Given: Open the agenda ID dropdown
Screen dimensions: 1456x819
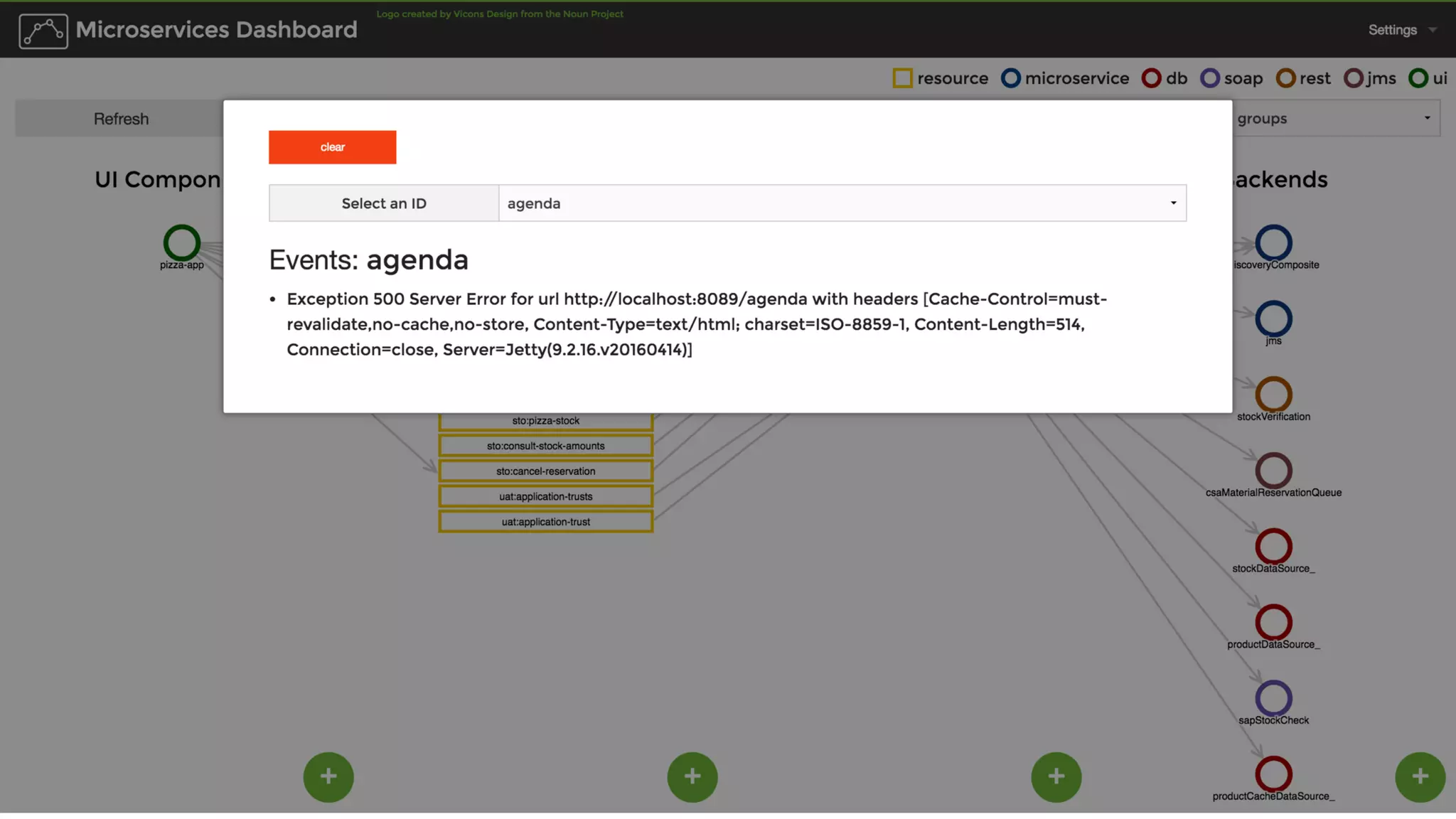Looking at the screenshot, I should point(842,203).
